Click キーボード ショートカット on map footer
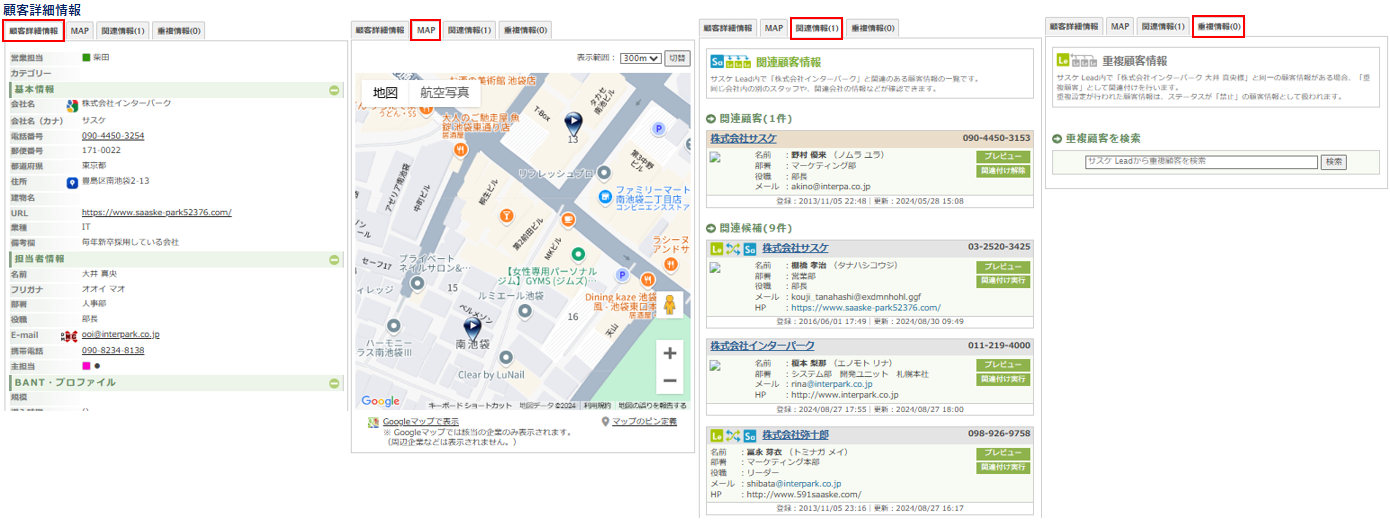This screenshot has width=1390, height=525. click(x=470, y=406)
